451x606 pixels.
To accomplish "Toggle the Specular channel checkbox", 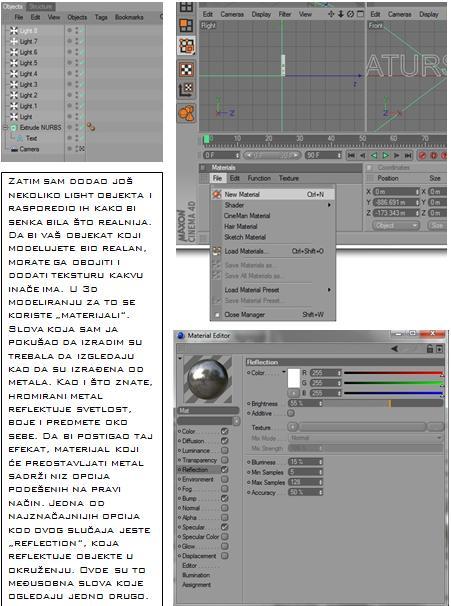I will (x=225, y=527).
